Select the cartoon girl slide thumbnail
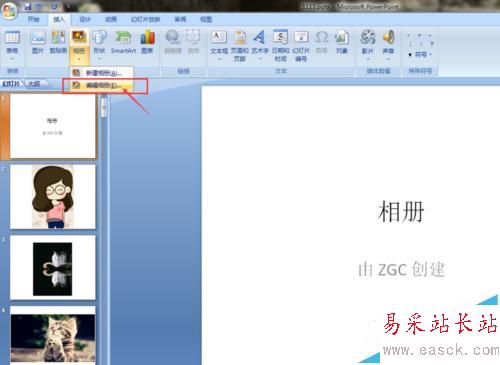Screen dimensions: 500x365 53,197
